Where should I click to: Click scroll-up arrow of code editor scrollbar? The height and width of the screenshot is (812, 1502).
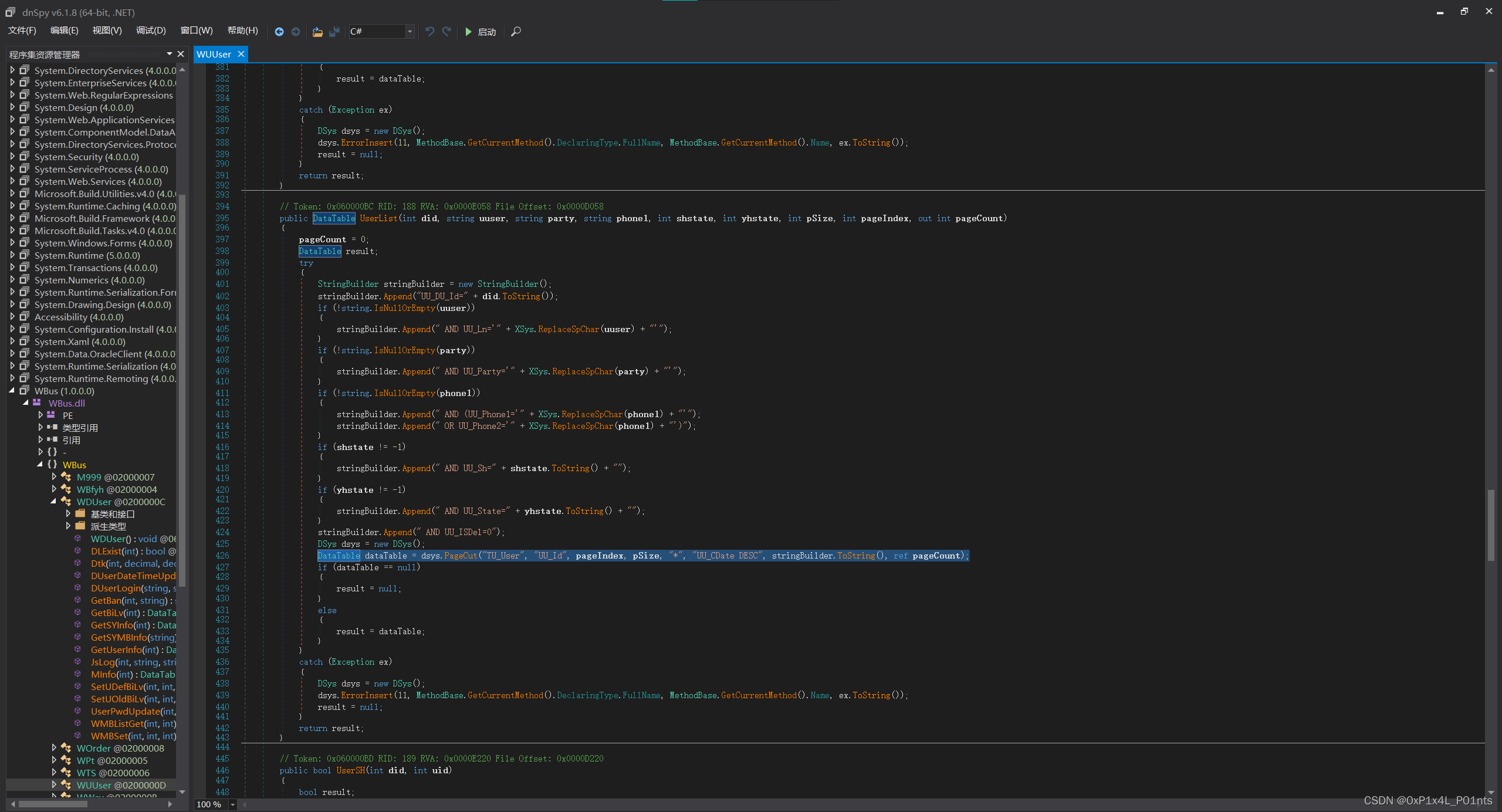coord(1491,69)
